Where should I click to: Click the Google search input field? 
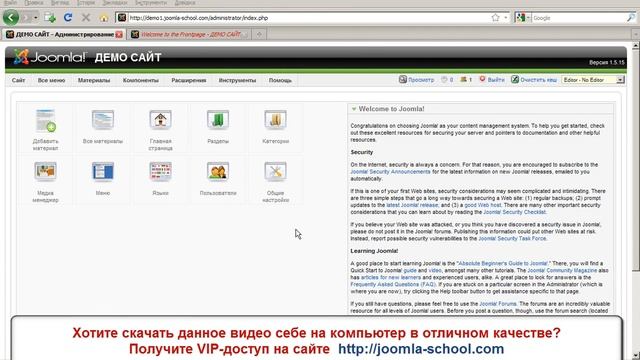[x=579, y=18]
